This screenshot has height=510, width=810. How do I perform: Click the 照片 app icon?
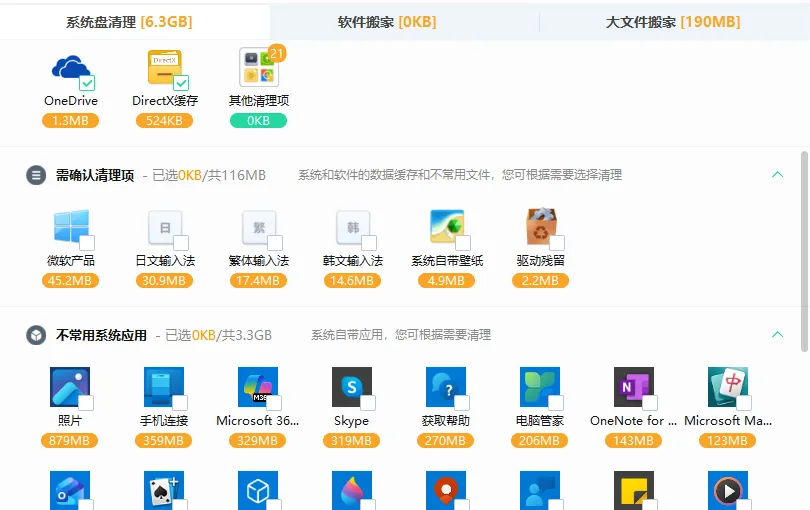[x=70, y=387]
